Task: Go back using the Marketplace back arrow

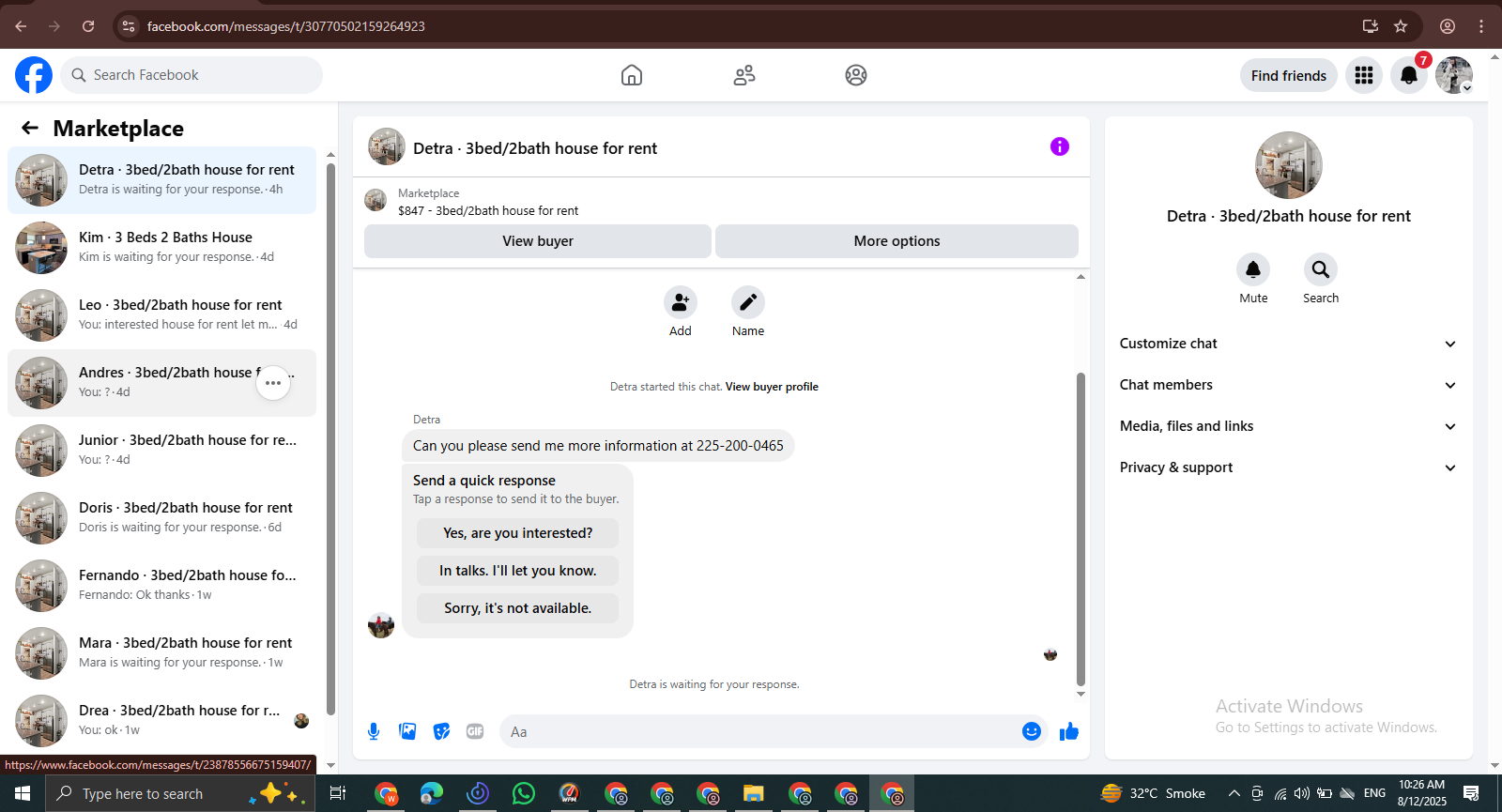Action: (30, 128)
